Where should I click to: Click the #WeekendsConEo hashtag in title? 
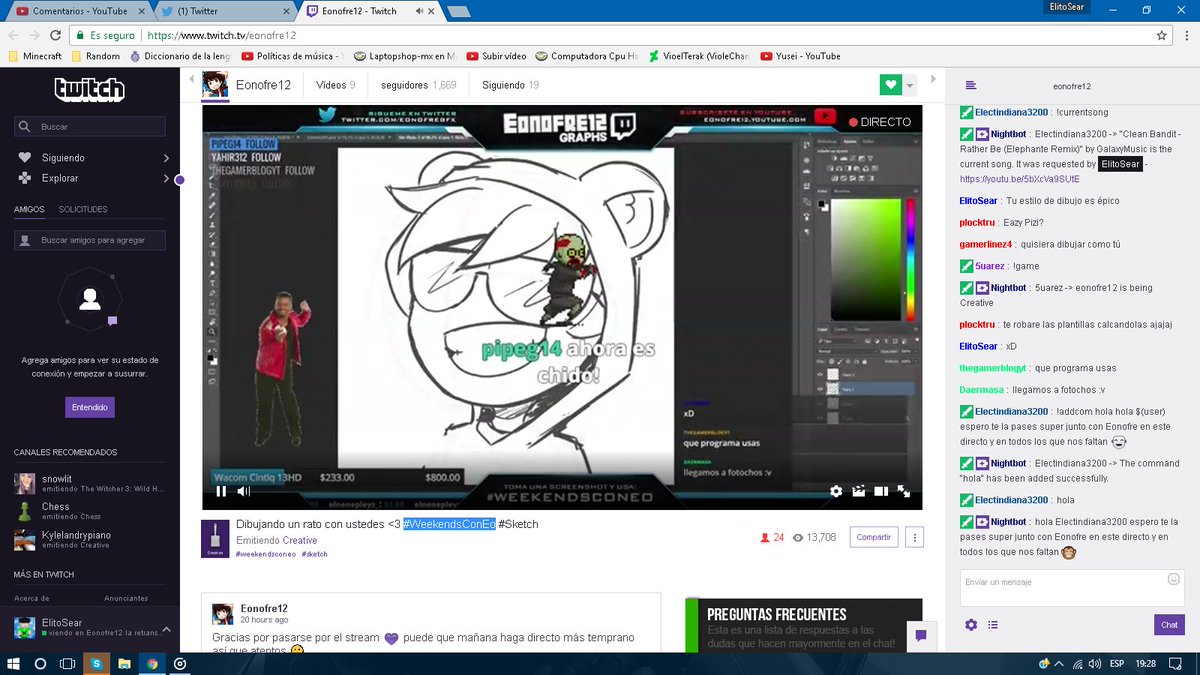449,524
